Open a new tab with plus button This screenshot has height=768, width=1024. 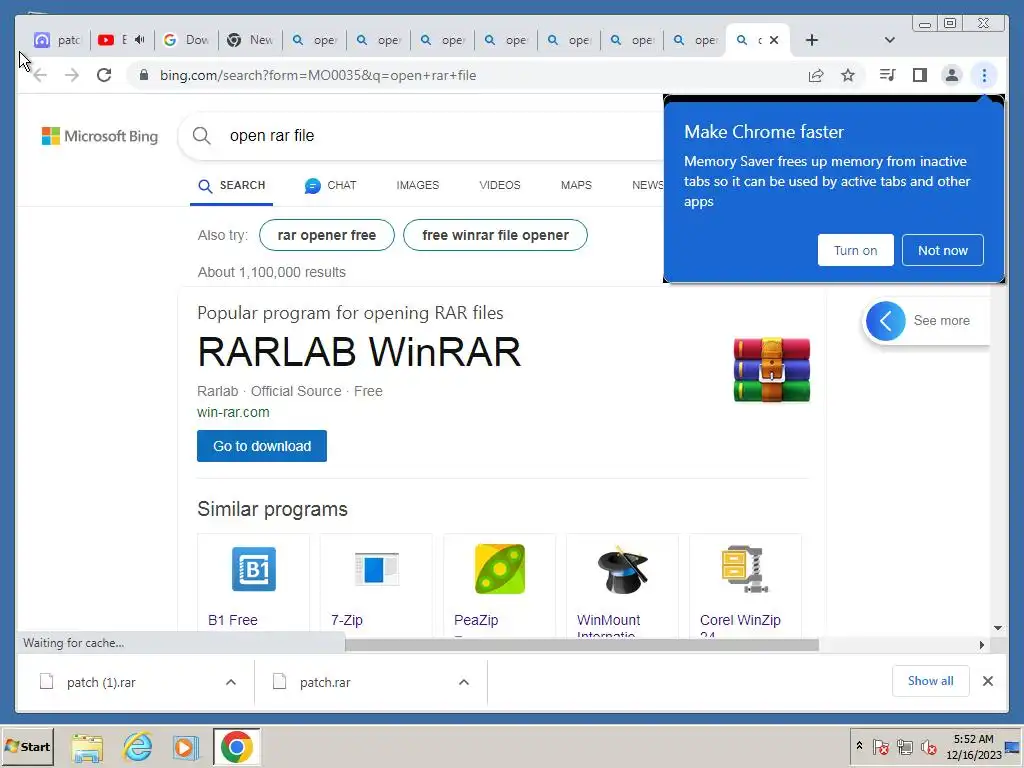click(812, 40)
